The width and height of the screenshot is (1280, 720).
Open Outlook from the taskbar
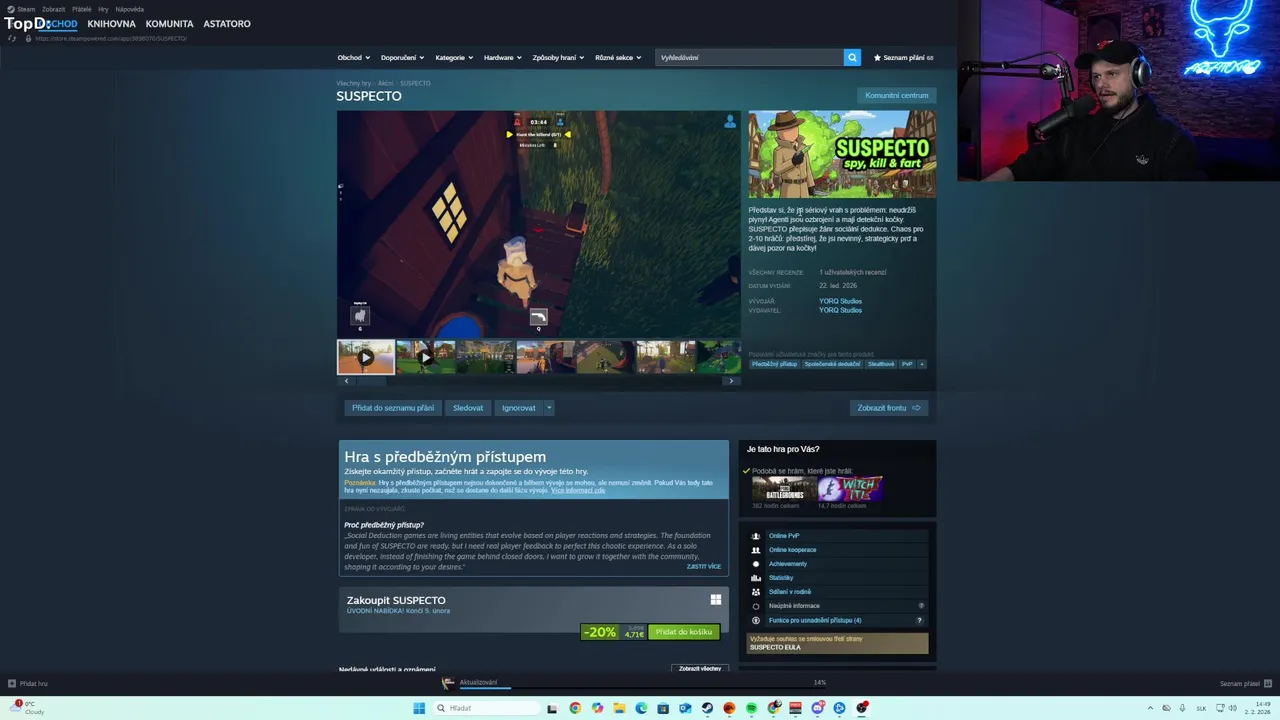[685, 708]
